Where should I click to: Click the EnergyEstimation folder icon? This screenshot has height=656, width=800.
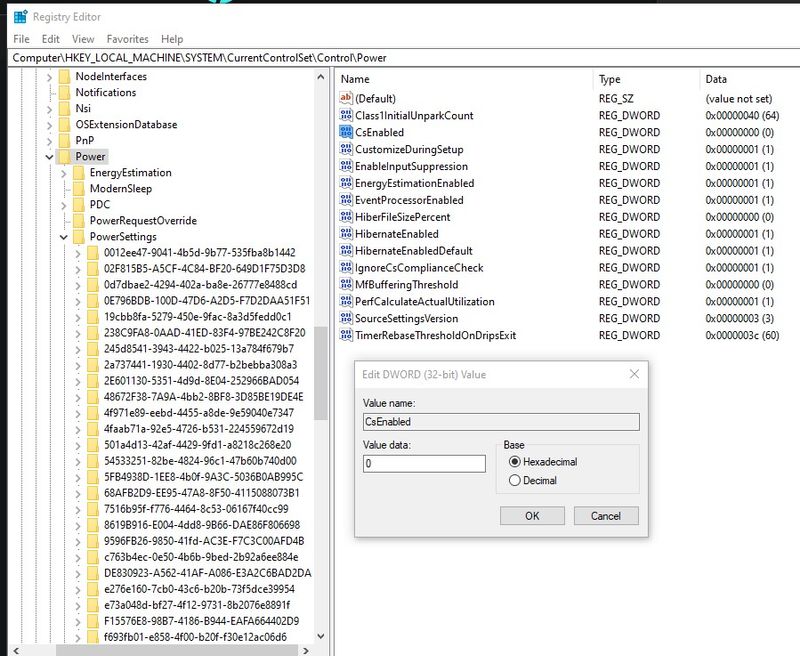pyautogui.click(x=79, y=172)
